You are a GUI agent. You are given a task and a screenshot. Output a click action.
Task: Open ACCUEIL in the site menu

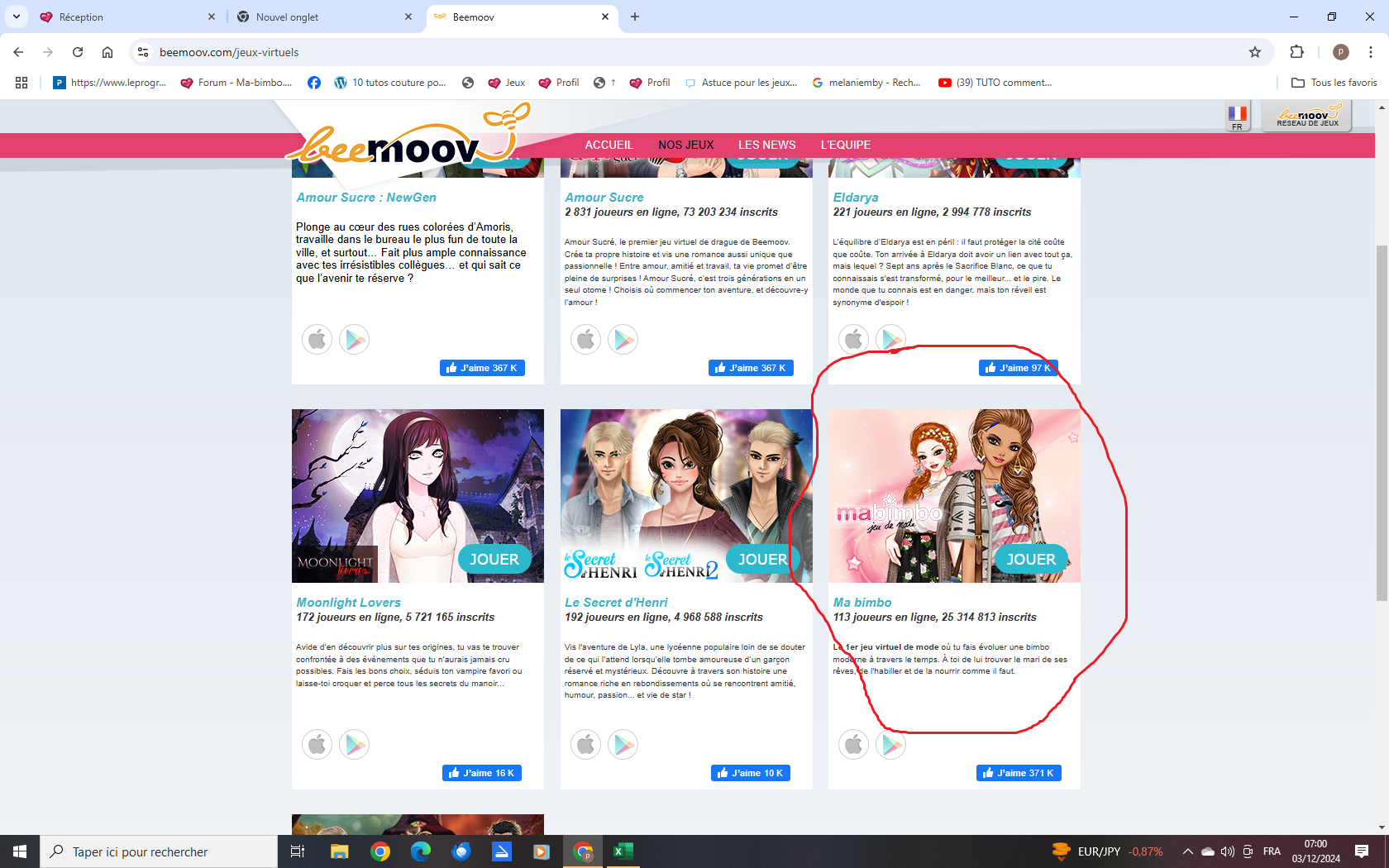pyautogui.click(x=609, y=145)
